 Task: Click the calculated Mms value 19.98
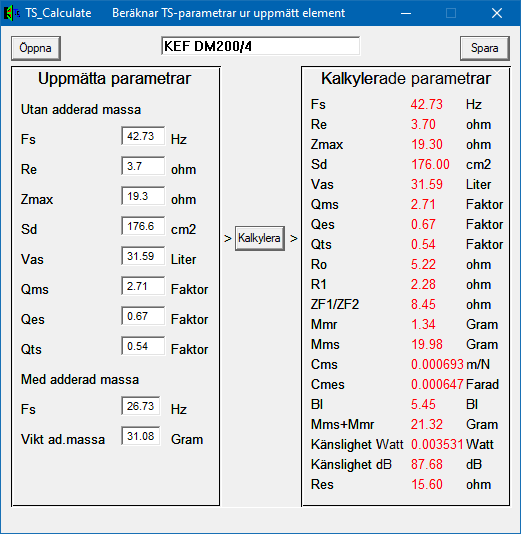tap(427, 345)
